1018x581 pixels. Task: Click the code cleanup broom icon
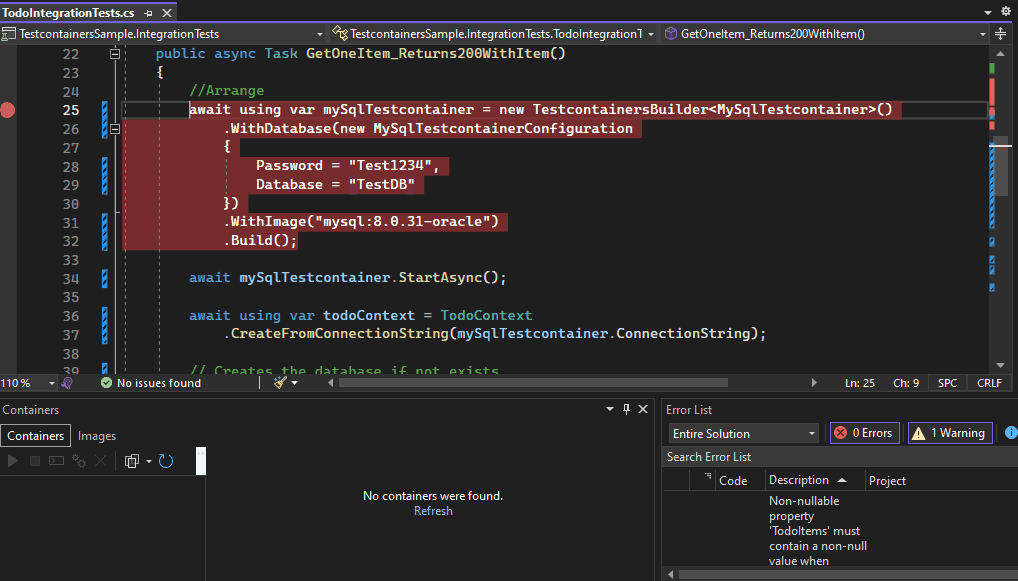point(280,383)
